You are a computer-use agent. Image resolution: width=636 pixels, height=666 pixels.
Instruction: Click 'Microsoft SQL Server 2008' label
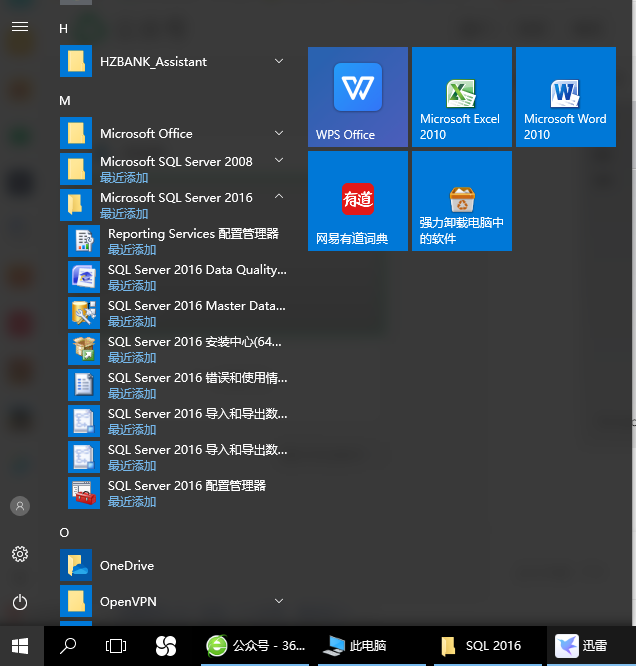point(176,161)
